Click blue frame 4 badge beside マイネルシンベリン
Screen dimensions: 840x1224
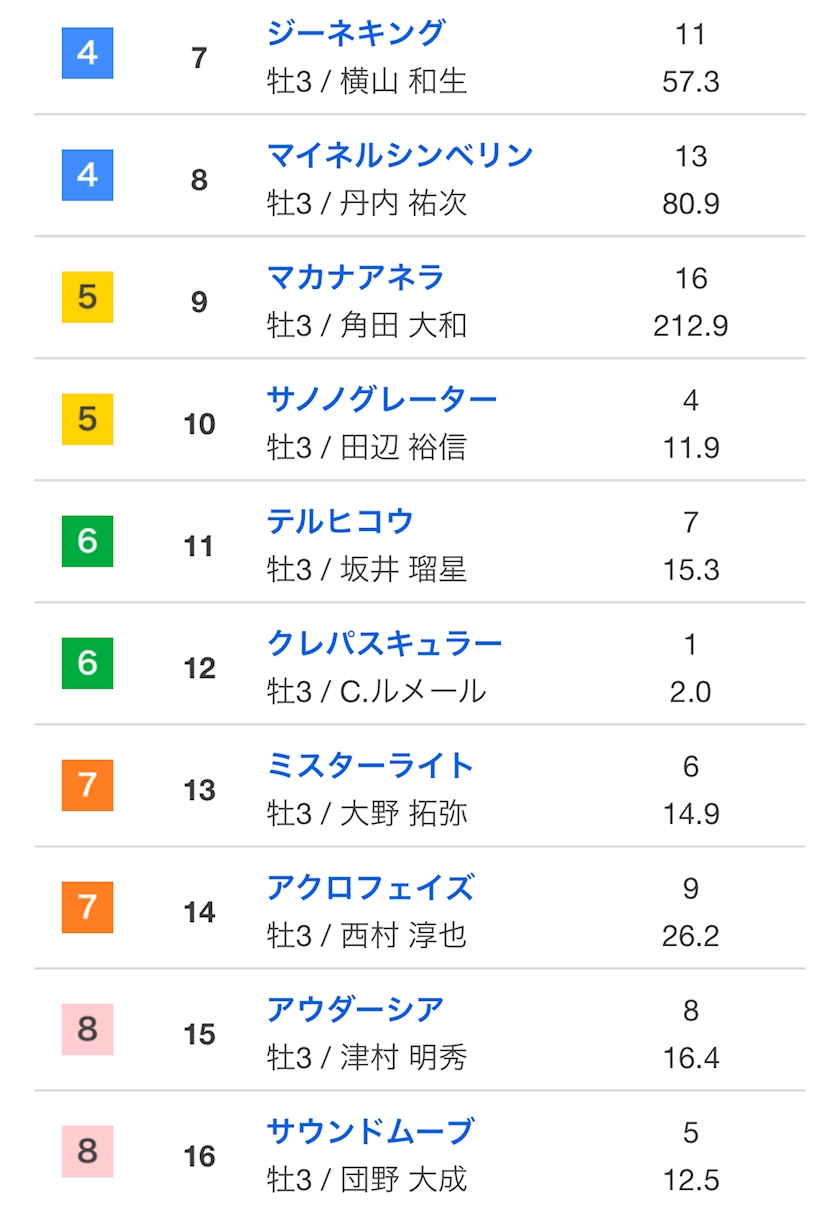[x=88, y=175]
